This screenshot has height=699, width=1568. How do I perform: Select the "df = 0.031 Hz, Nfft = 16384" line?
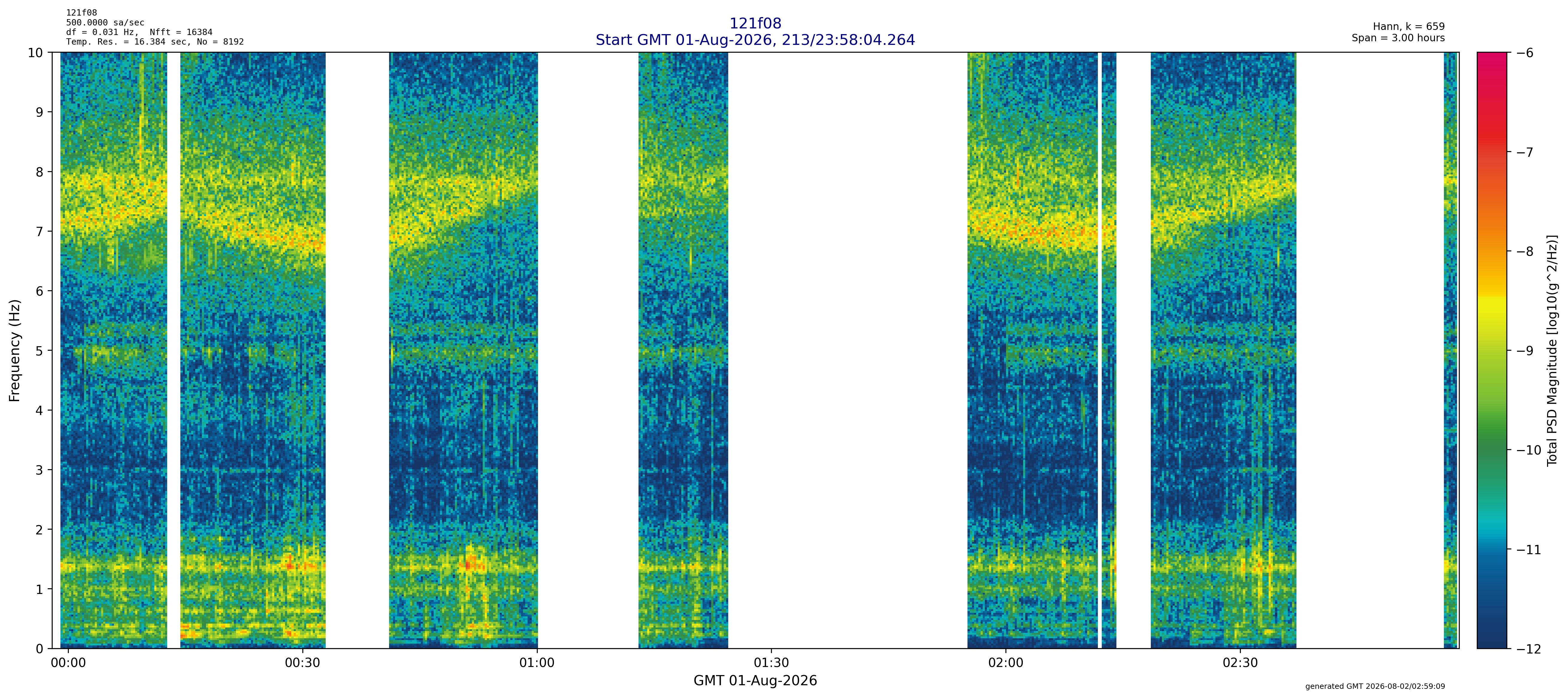[x=139, y=32]
